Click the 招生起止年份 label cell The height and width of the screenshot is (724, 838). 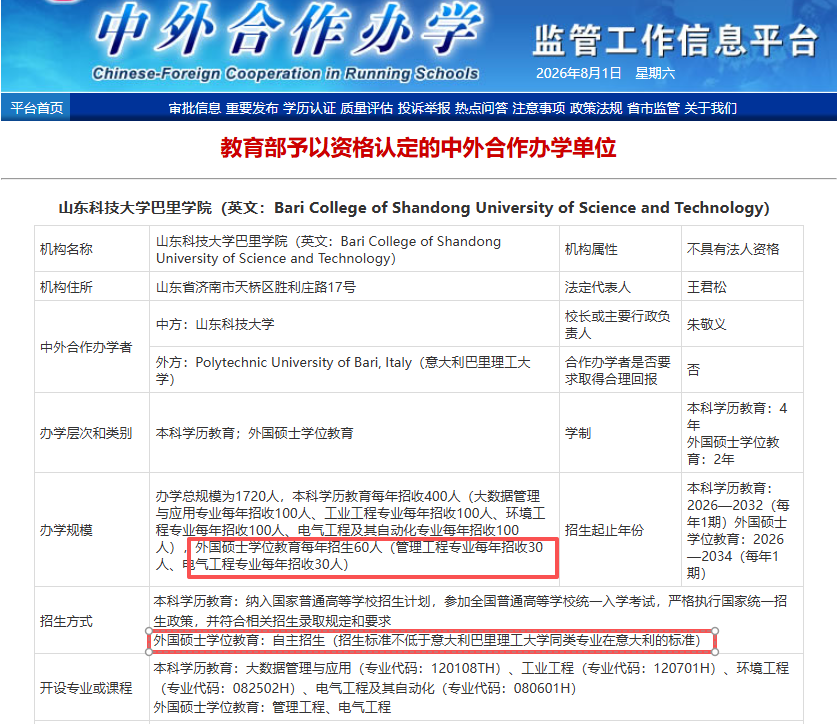tap(620, 530)
